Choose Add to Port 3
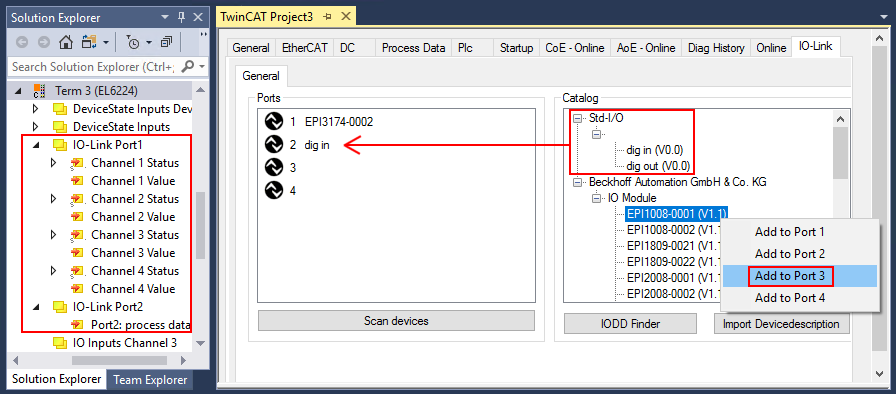This screenshot has height=394, width=896. (x=790, y=276)
